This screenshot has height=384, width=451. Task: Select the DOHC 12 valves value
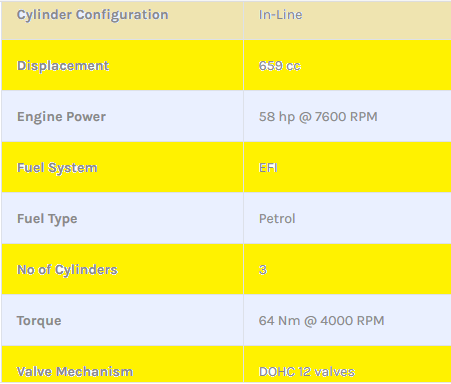pyautogui.click(x=307, y=372)
